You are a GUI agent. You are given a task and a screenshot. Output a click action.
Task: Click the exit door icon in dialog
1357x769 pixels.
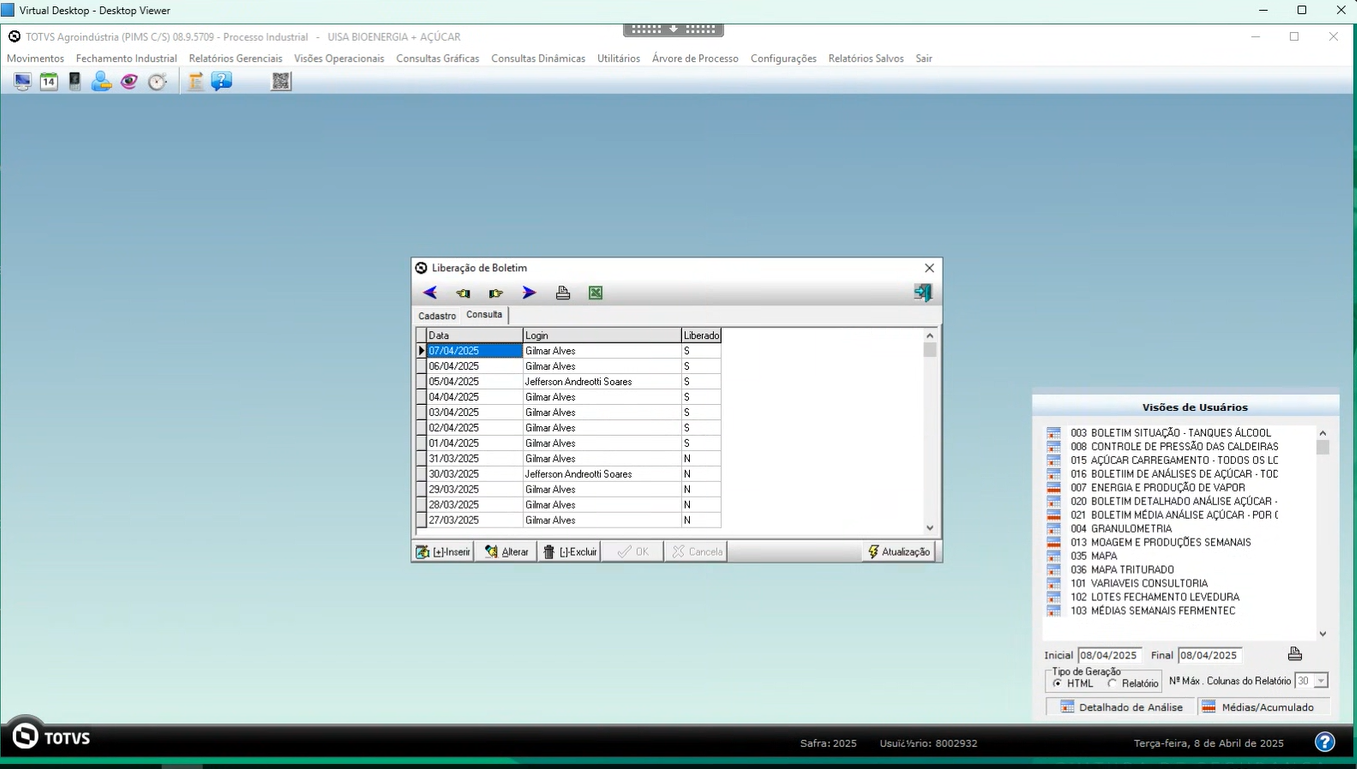pos(922,292)
